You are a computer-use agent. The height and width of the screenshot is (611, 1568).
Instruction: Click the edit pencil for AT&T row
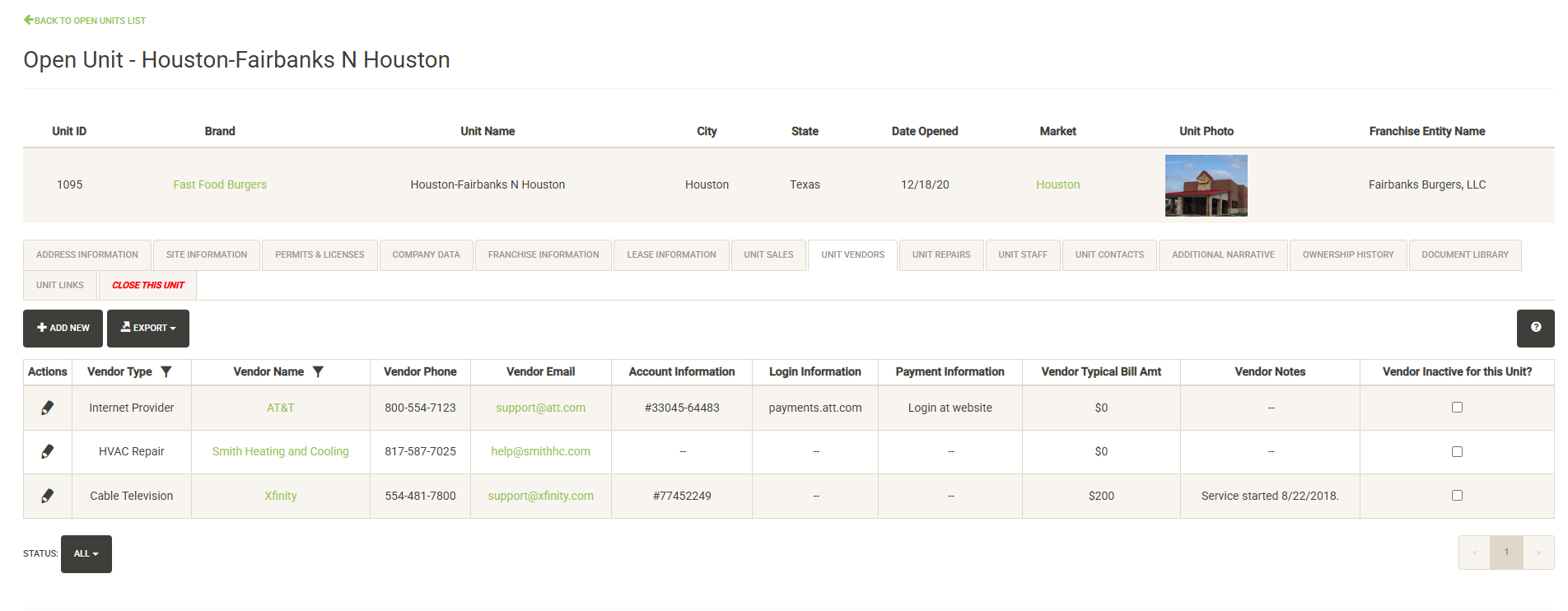tap(48, 408)
